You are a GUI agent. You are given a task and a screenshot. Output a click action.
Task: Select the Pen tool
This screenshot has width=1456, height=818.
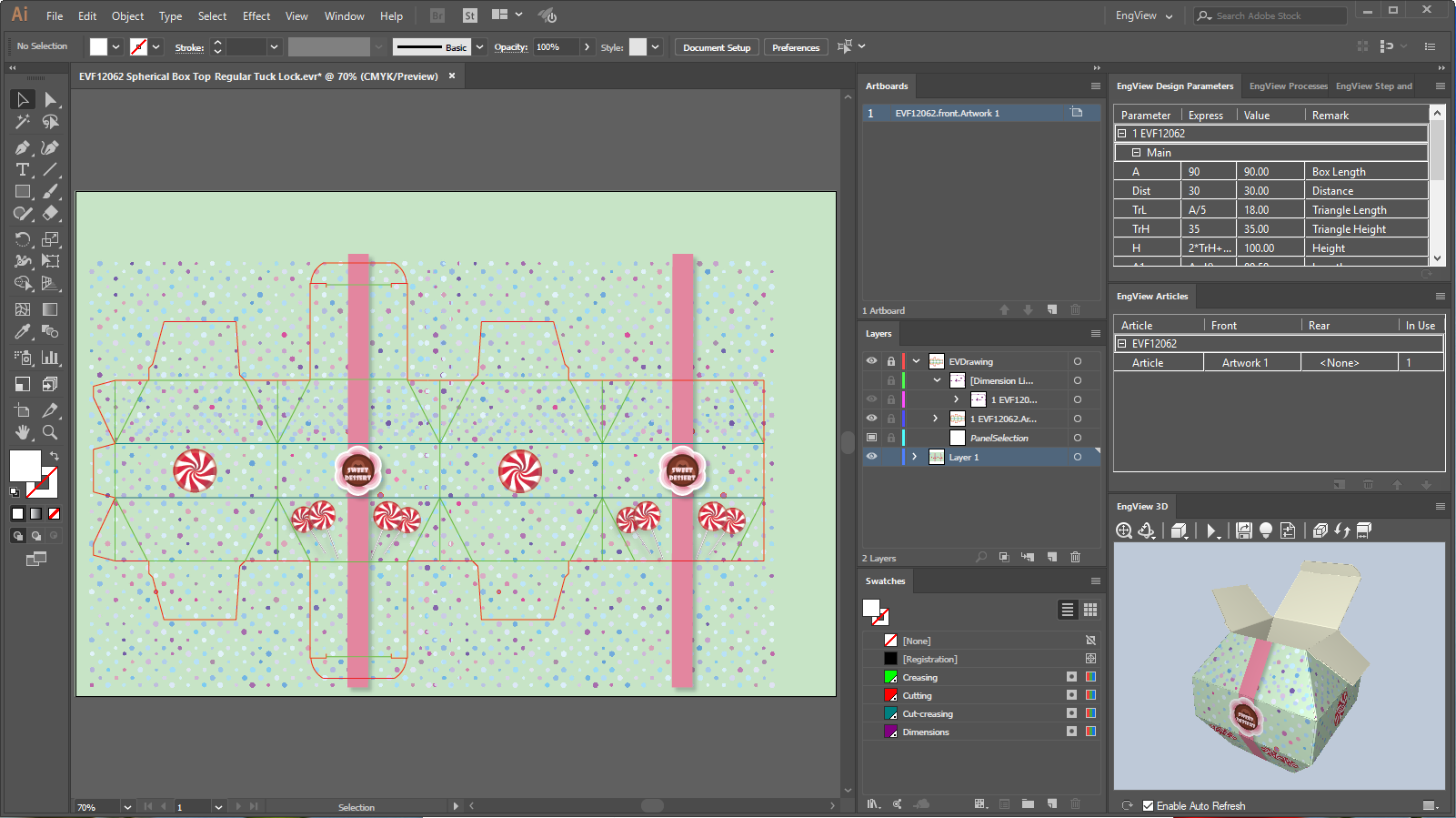[23, 147]
